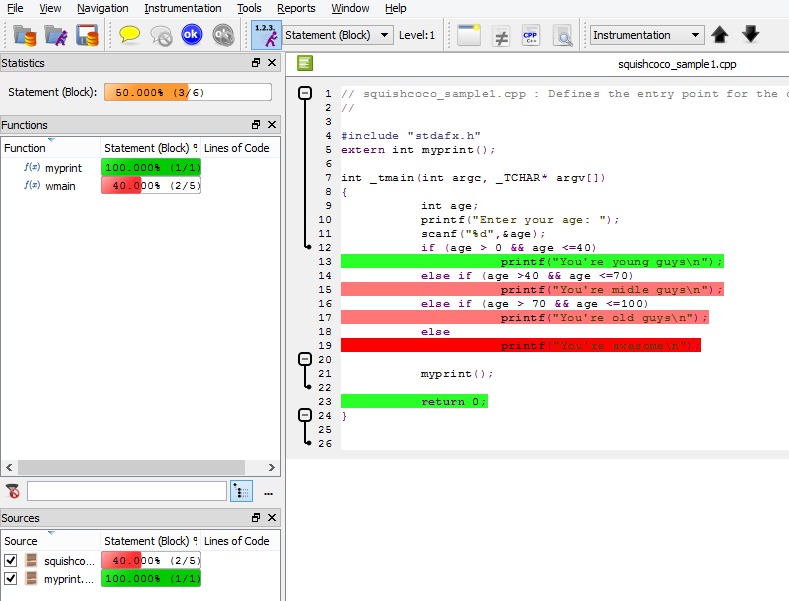The width and height of the screenshot is (789, 601).
Task: Uncheck the squishcoco source file checkbox
Action: (11, 561)
